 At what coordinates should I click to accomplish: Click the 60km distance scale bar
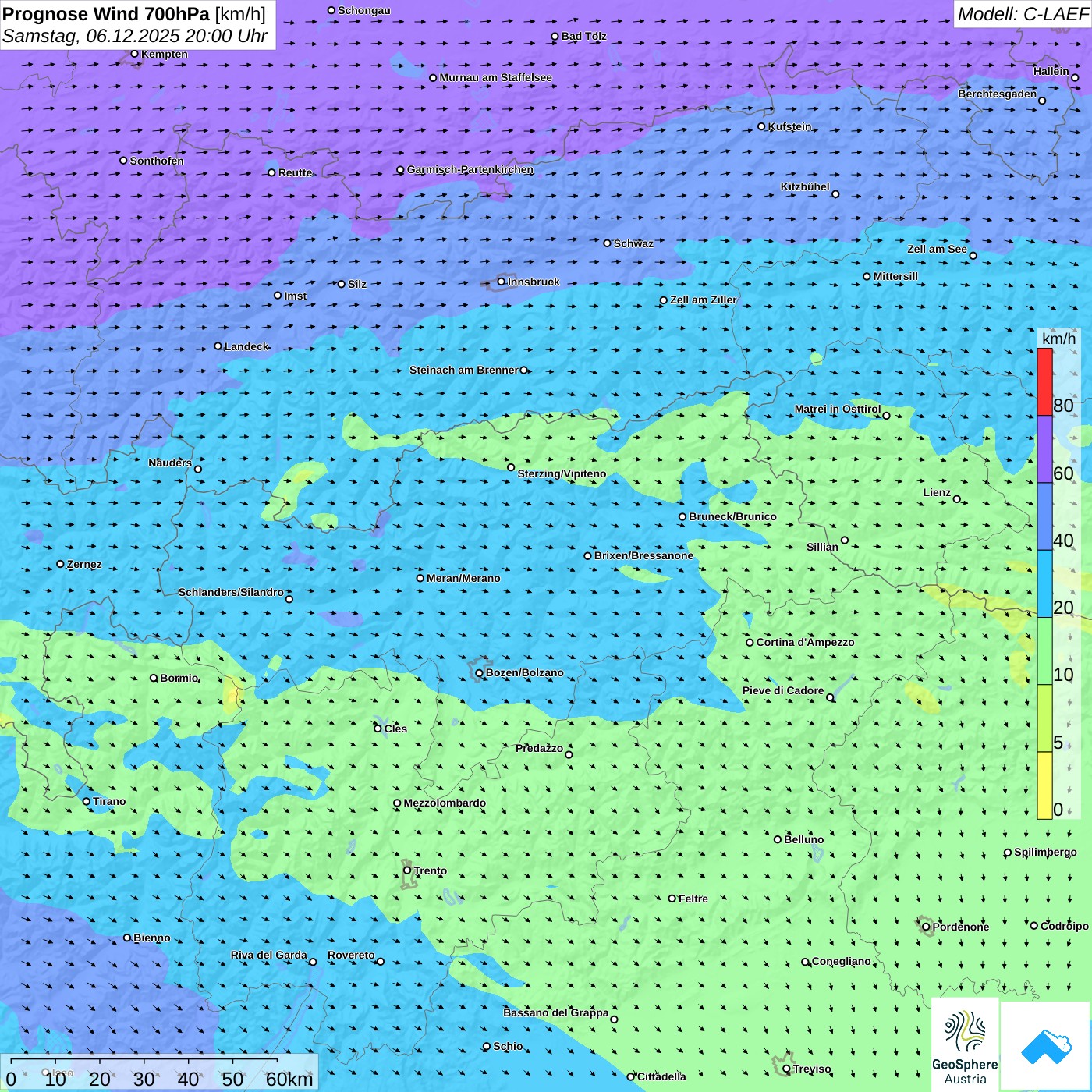point(144,1072)
